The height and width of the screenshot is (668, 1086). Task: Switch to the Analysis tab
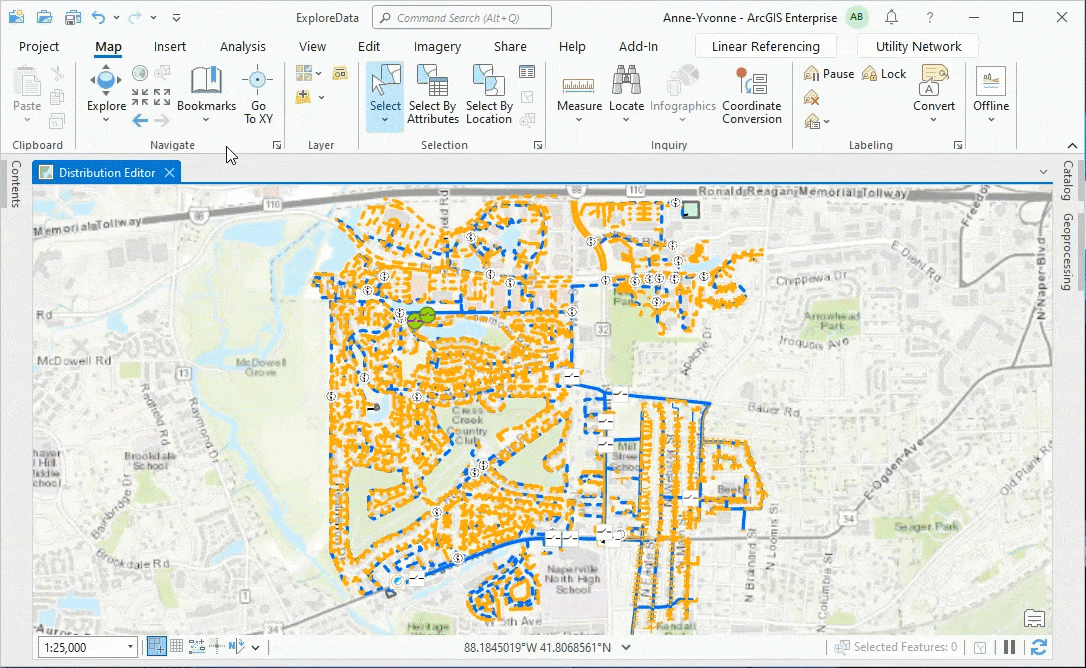242,46
